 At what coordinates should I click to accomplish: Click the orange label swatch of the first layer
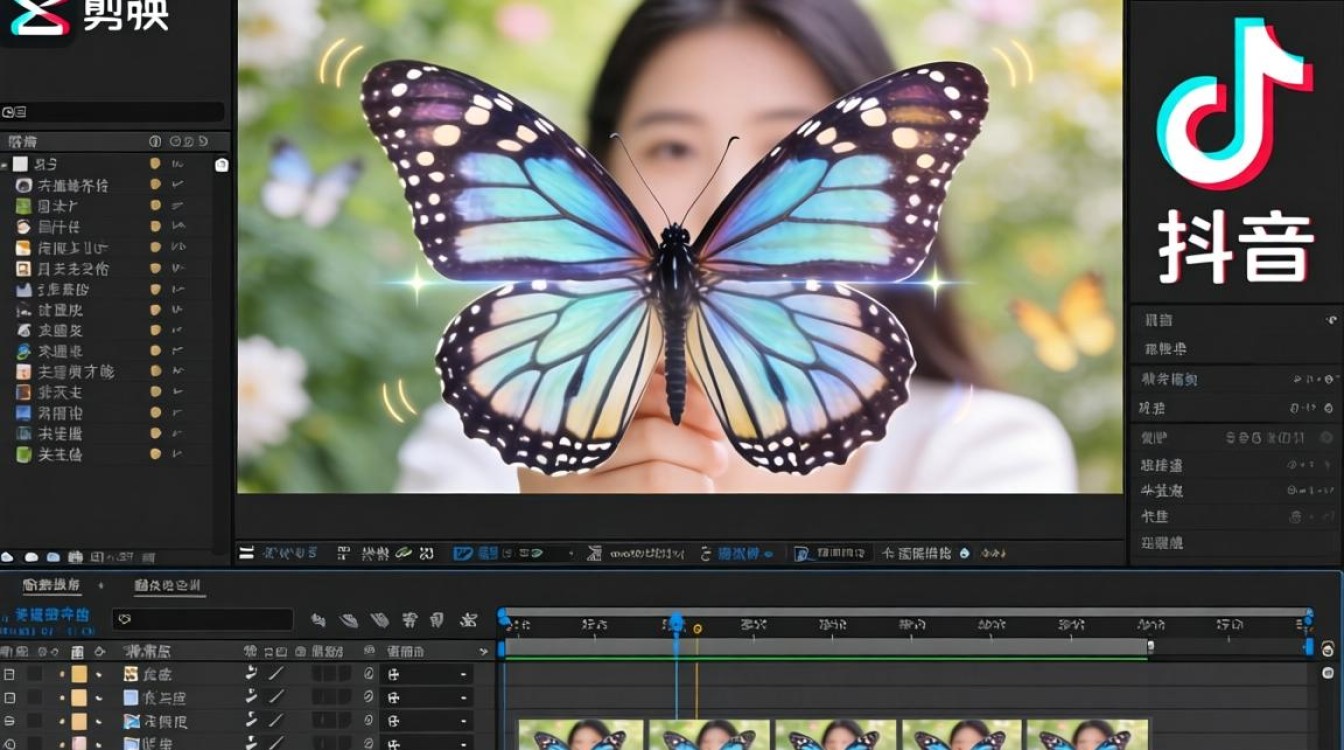click(79, 675)
